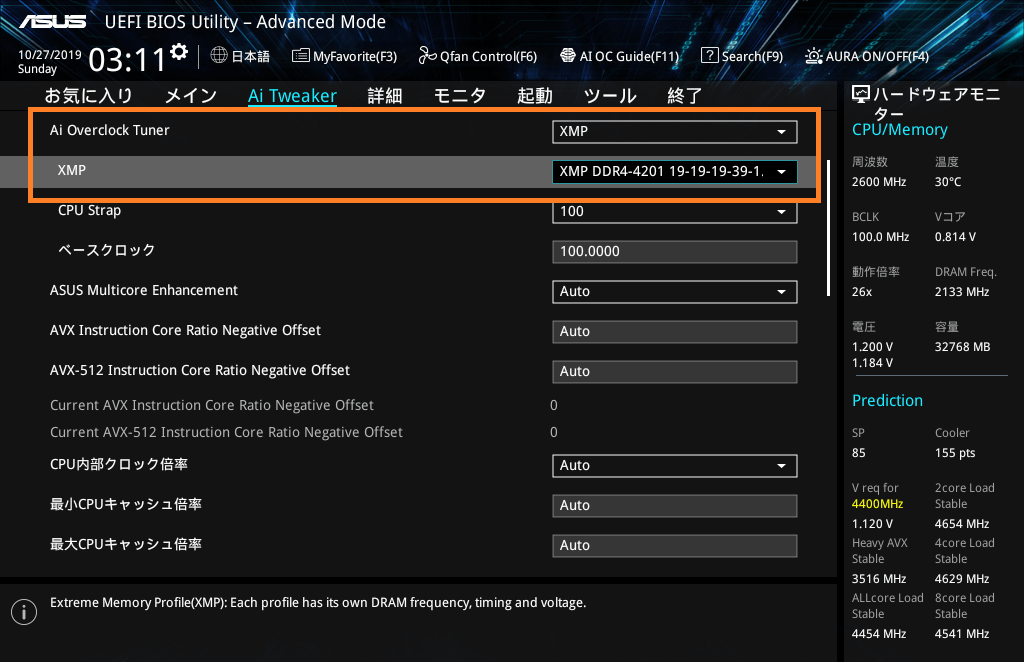Open the 詳細 tab
The height and width of the screenshot is (662, 1024).
pos(385,95)
